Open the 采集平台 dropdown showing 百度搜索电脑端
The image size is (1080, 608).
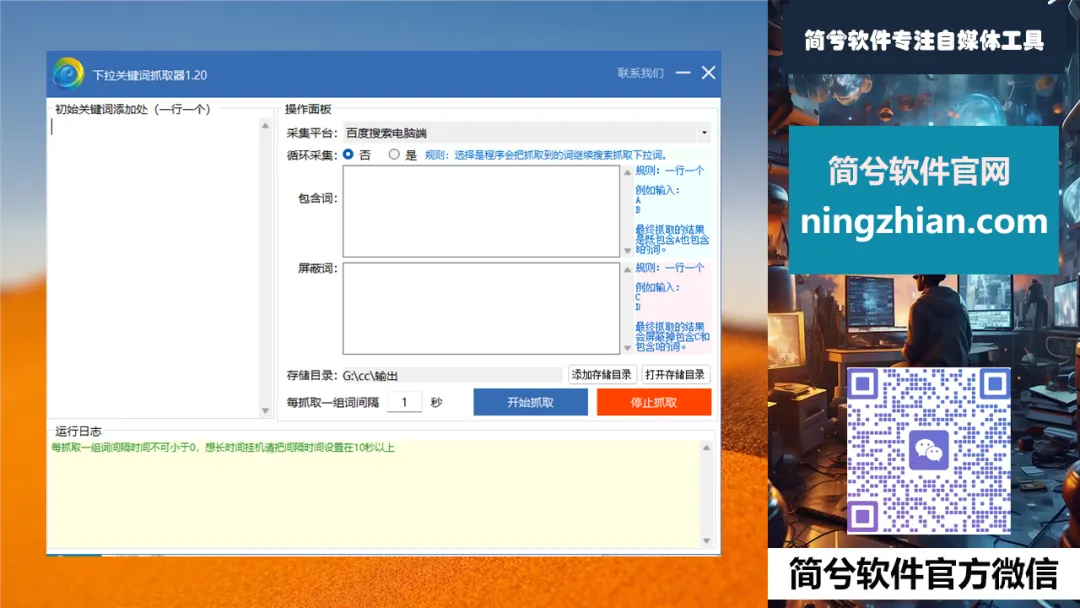pyautogui.click(x=527, y=132)
